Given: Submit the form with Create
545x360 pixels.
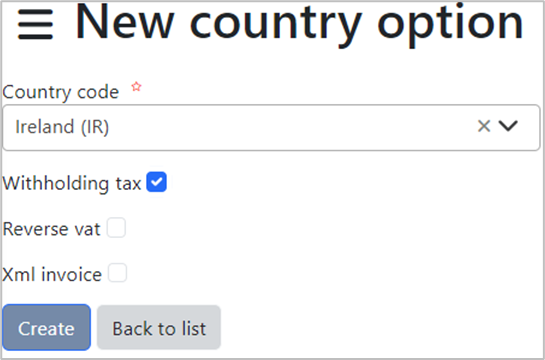Looking at the screenshot, I should click(x=47, y=327).
